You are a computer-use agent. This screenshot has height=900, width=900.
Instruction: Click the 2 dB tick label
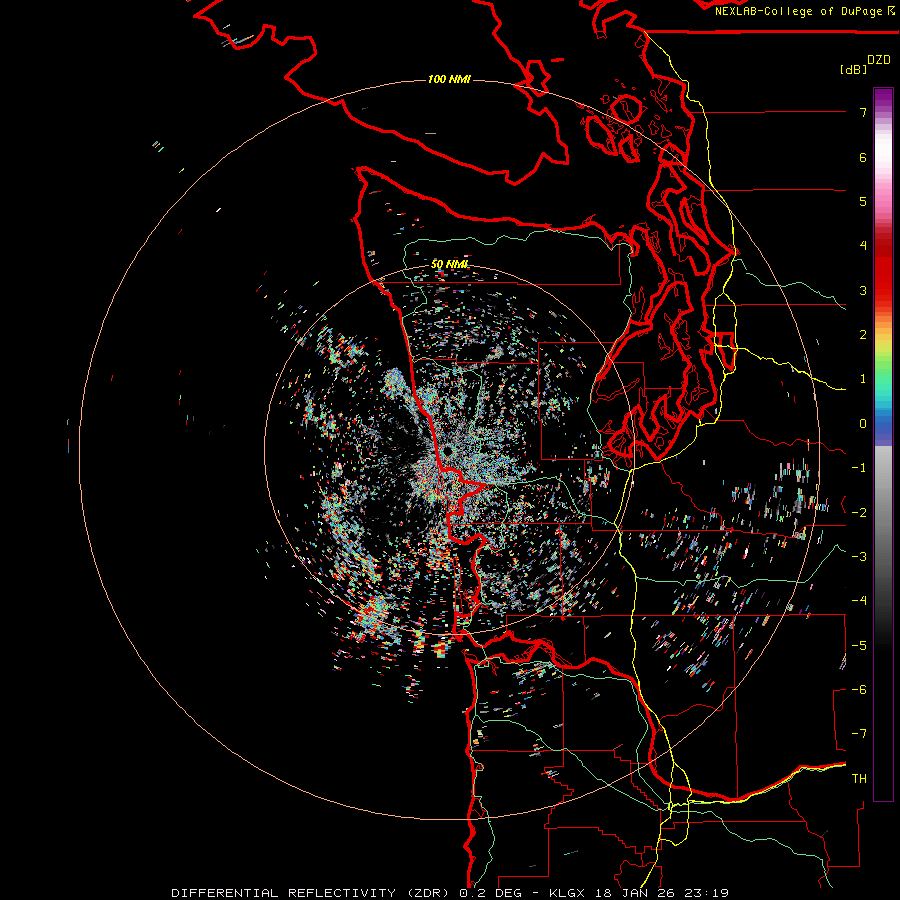tap(863, 335)
